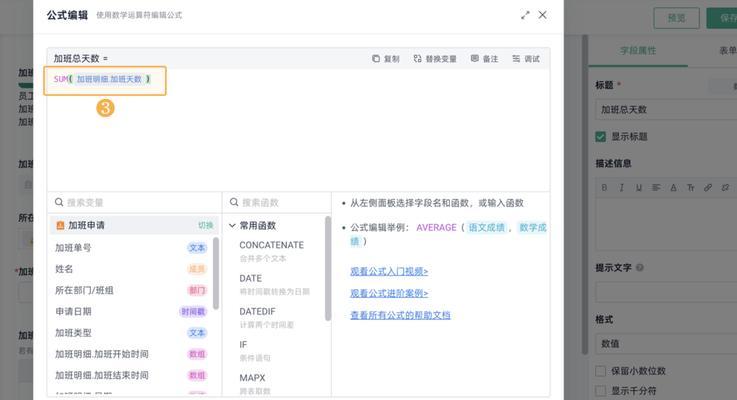Click the Underline icon in description editor
The width and height of the screenshot is (737, 400).
[x=639, y=188]
